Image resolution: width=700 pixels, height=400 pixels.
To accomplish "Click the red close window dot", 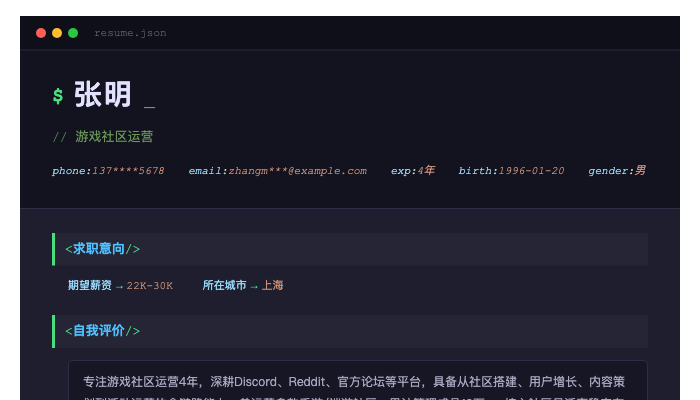I will tap(41, 33).
